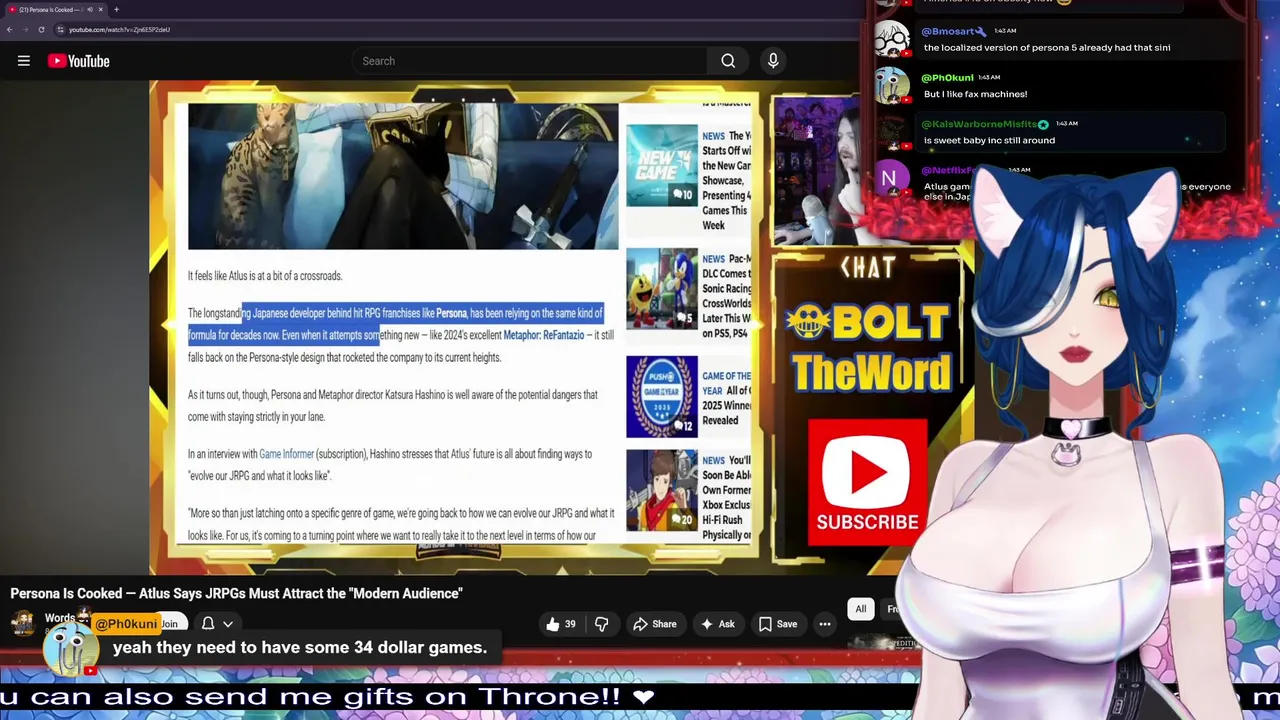The width and height of the screenshot is (1280, 720).
Task: Mute the tab via speaker icon
Action: [x=89, y=9]
